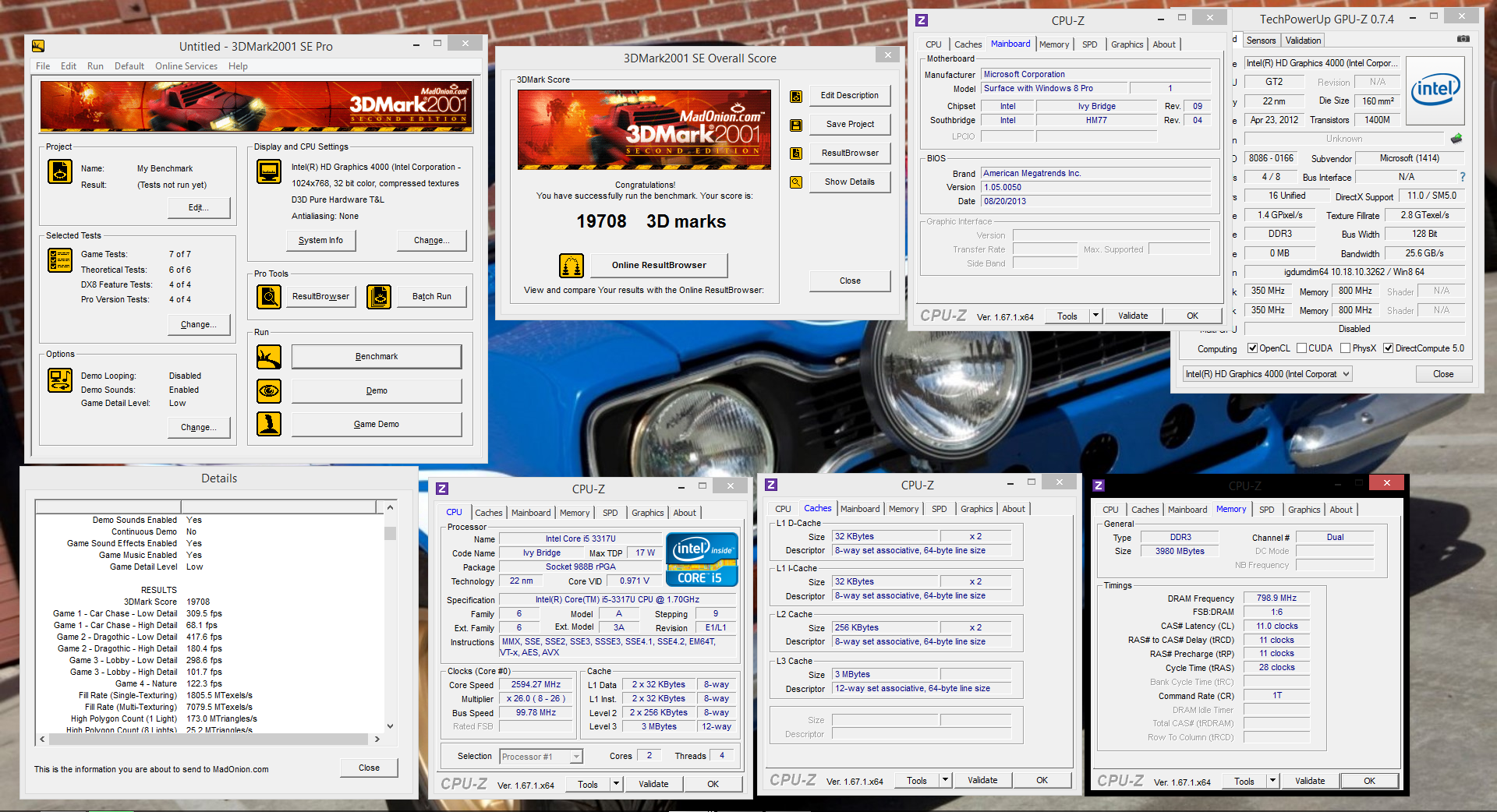Click the 3DMark2001 title bar app icon
Viewport: 1497px width, 812px height.
38,46
